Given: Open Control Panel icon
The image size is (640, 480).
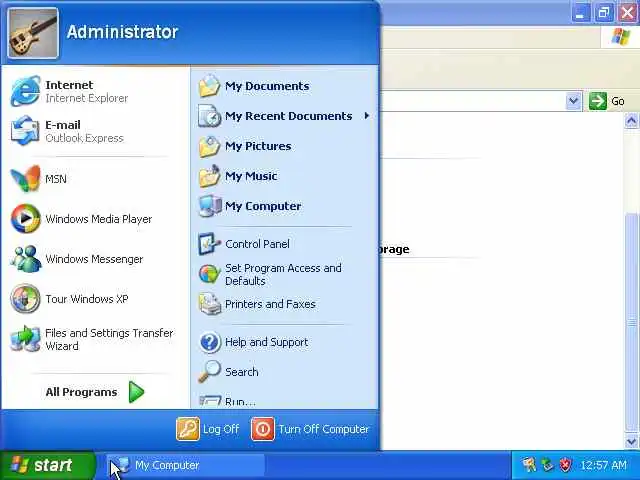Looking at the screenshot, I should [x=209, y=244].
